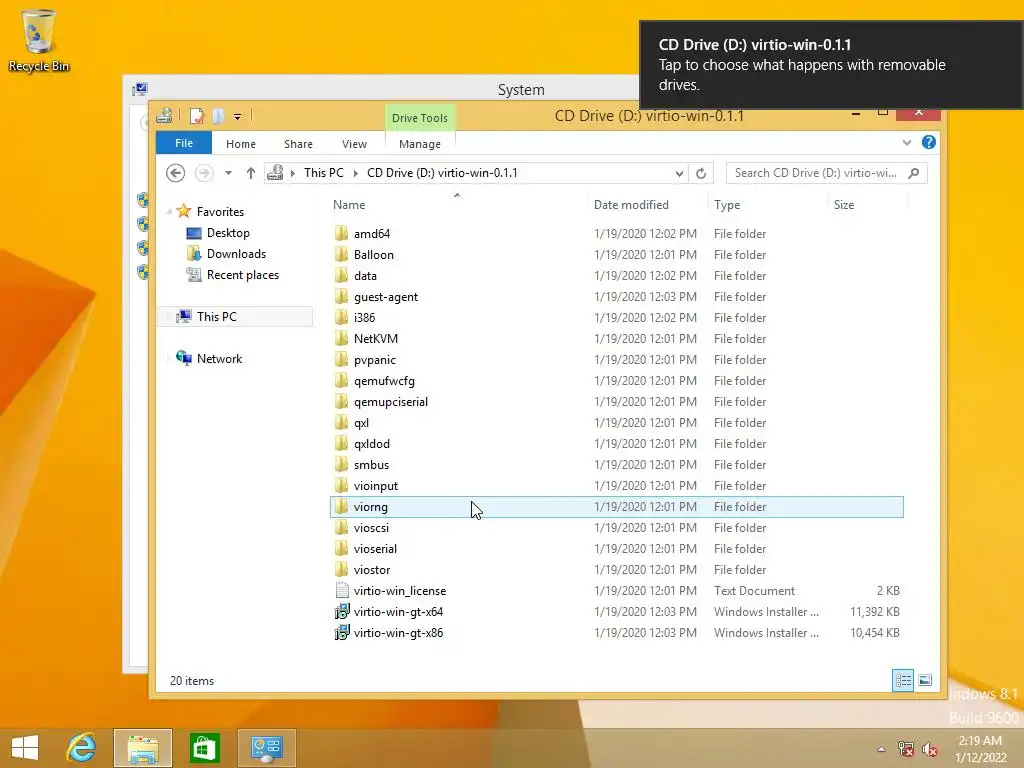Expand the ribbon with chevron arrow
The height and width of the screenshot is (768, 1024).
point(906,142)
